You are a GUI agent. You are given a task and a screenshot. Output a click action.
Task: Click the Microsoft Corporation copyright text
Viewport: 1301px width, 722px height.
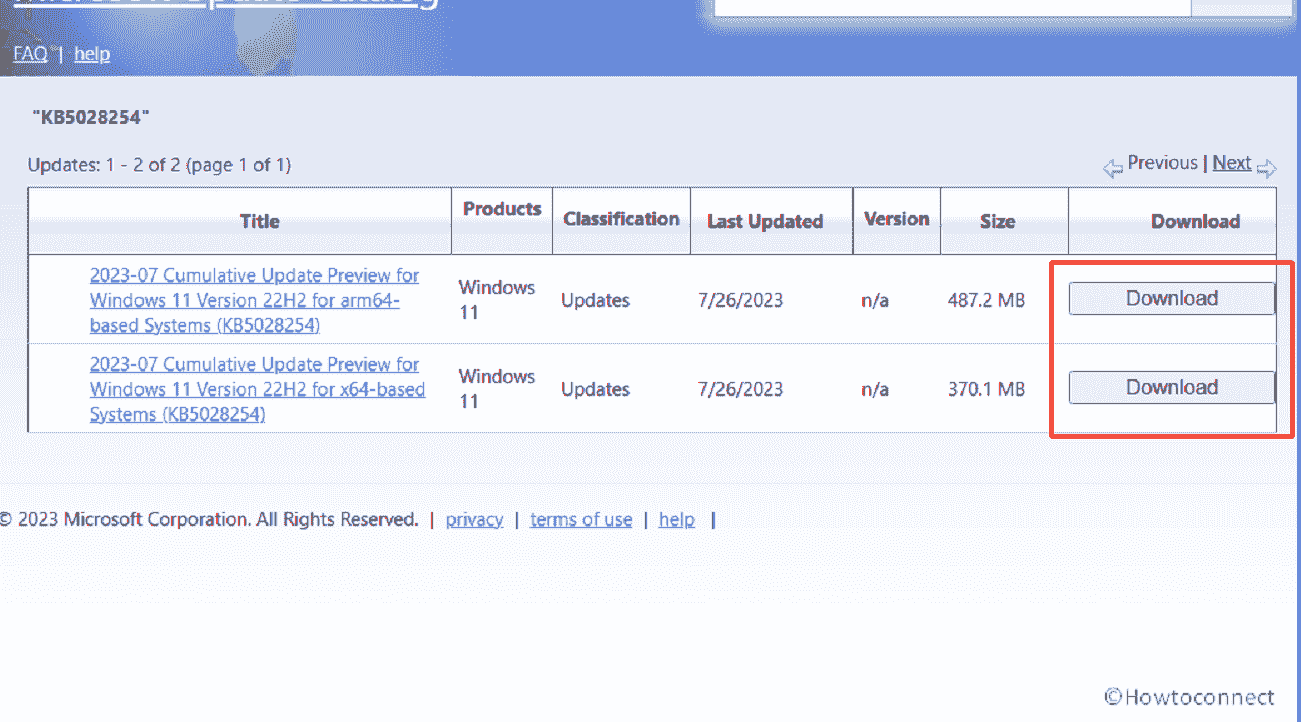[209, 519]
